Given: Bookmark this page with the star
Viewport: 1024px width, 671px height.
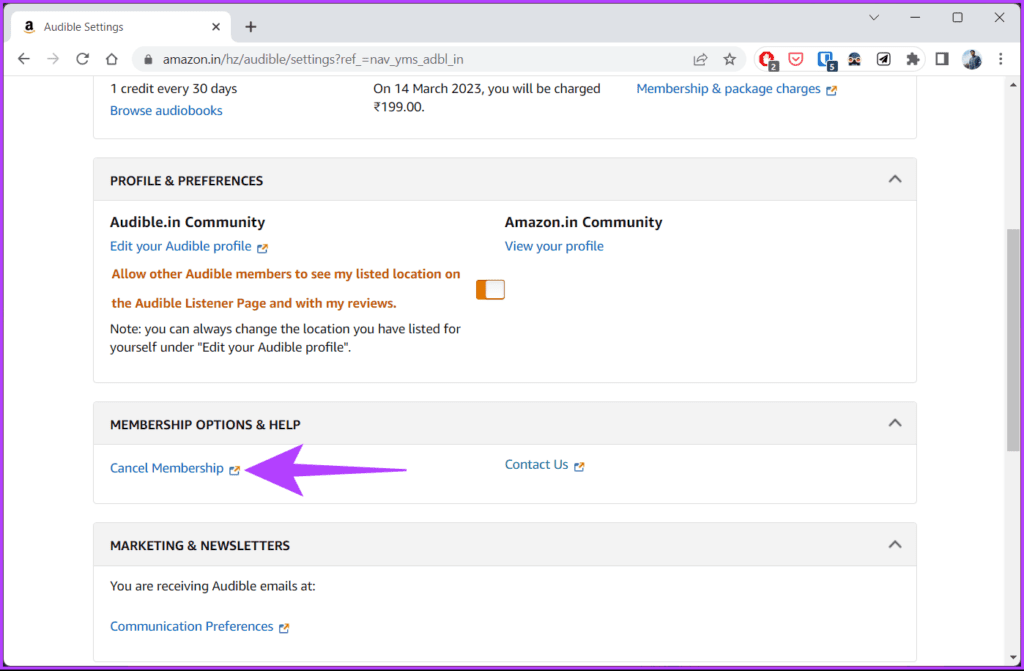Looking at the screenshot, I should [729, 59].
